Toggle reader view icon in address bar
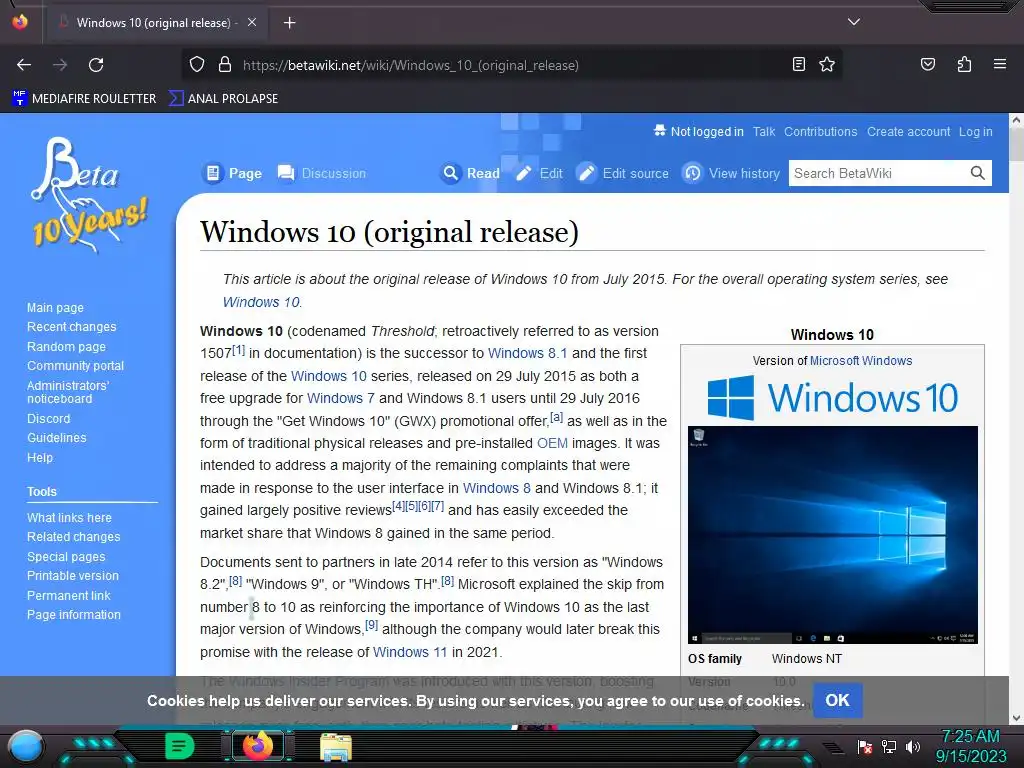 (x=798, y=65)
